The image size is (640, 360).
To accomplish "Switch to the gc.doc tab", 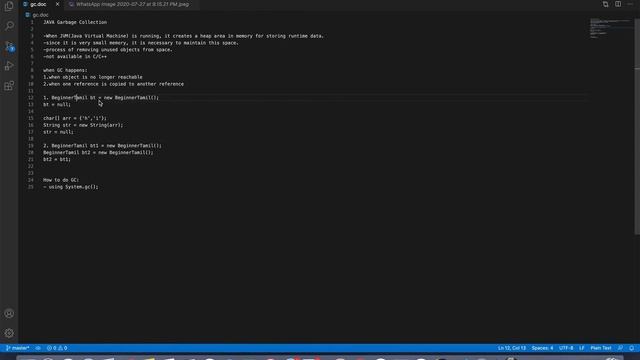I will pyautogui.click(x=38, y=4).
